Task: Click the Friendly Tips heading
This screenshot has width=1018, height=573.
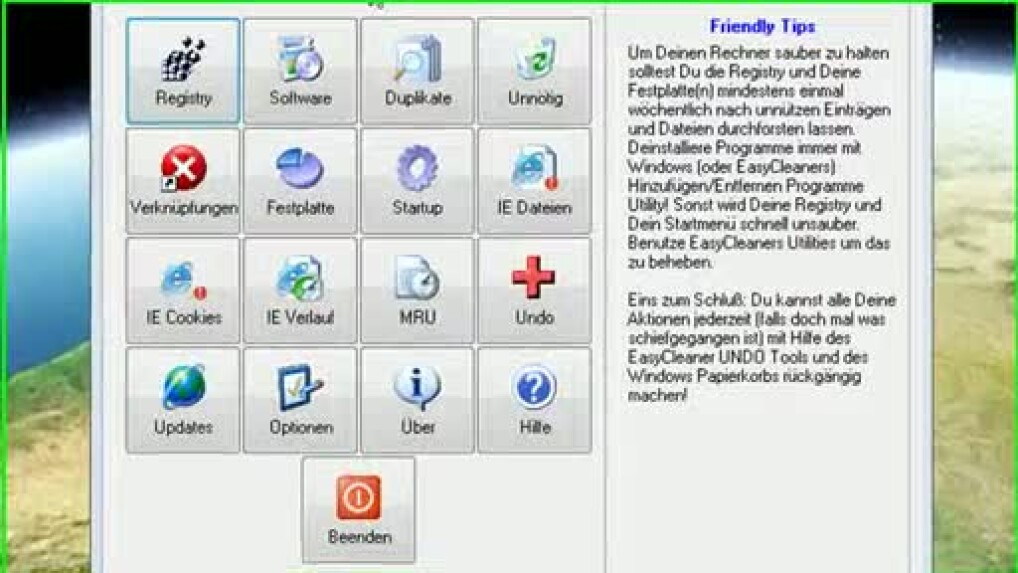Action: 763,27
